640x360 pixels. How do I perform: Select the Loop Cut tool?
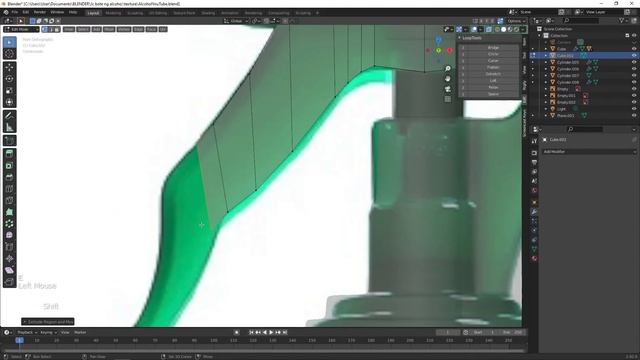[9, 189]
